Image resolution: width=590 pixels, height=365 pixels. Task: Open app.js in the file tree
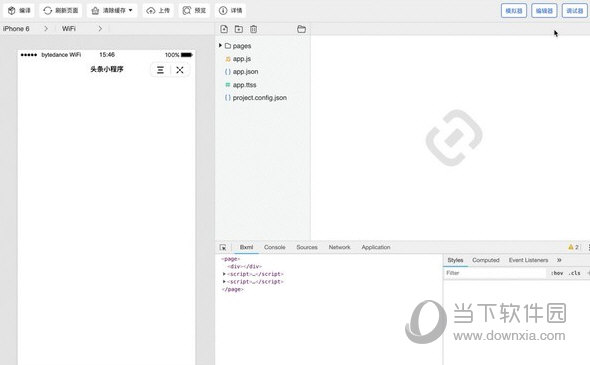tap(242, 59)
